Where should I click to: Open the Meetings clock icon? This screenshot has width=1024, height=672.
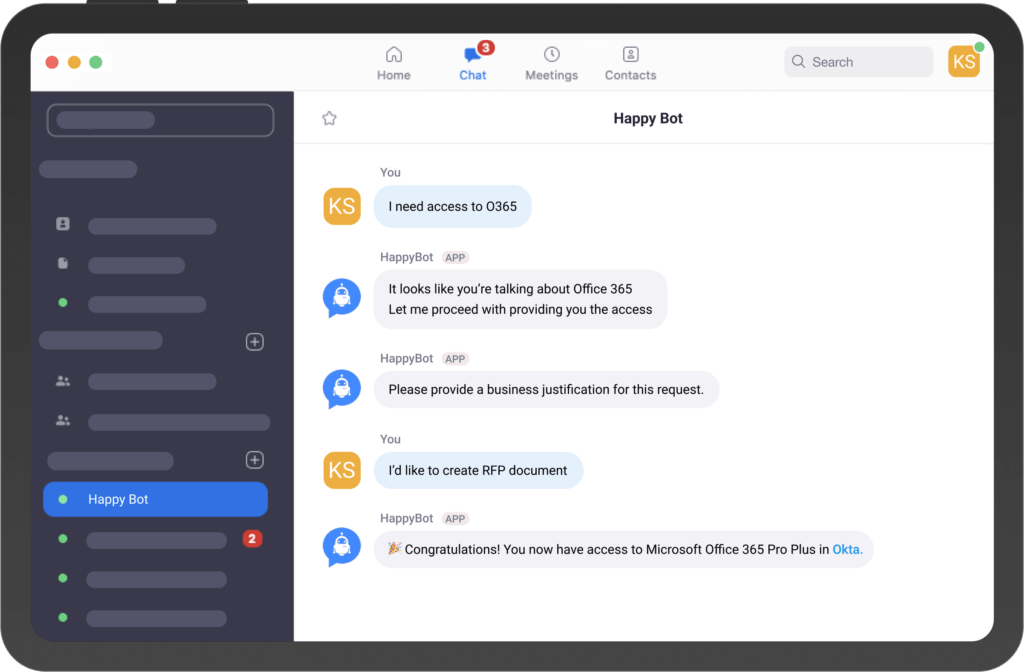point(551,55)
